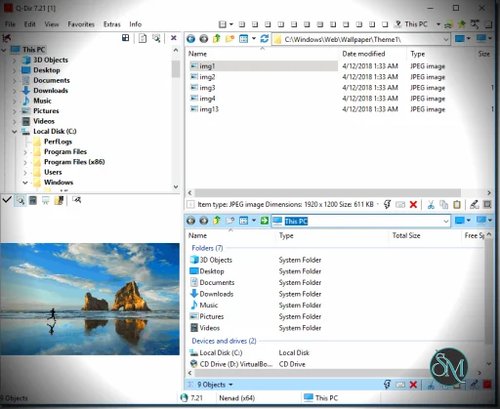Image resolution: width=500 pixels, height=409 pixels.
Task: Go up one folder from Theme1
Action: click(x=217, y=39)
